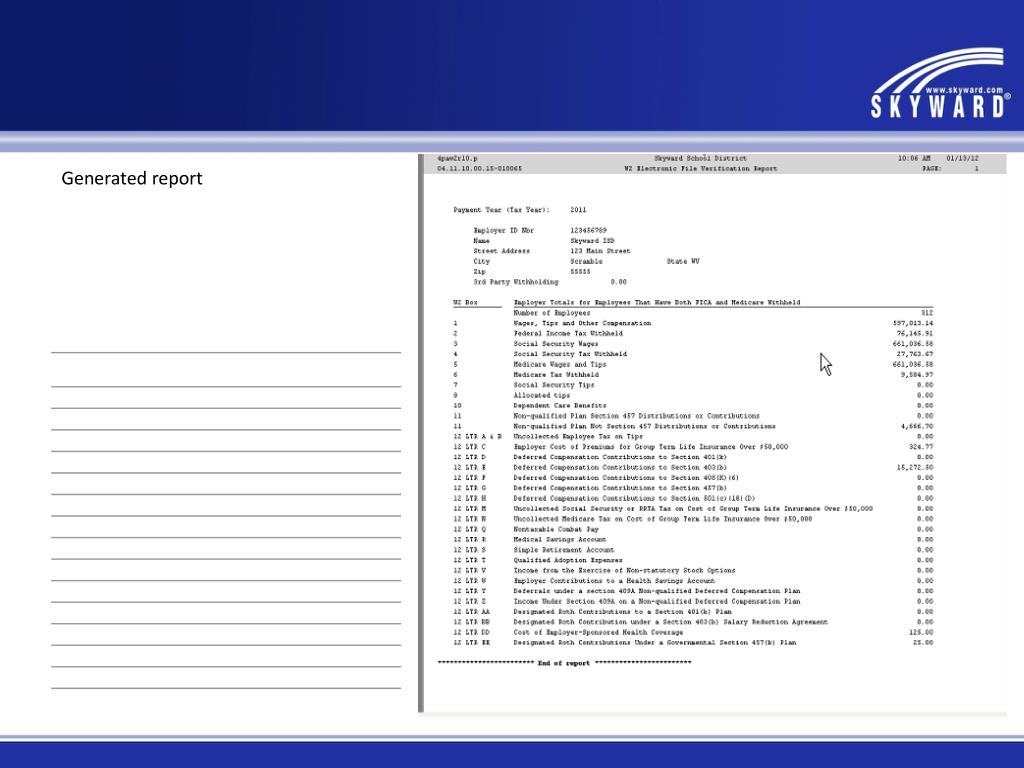Click the amount '4,666.70'

(x=917, y=426)
